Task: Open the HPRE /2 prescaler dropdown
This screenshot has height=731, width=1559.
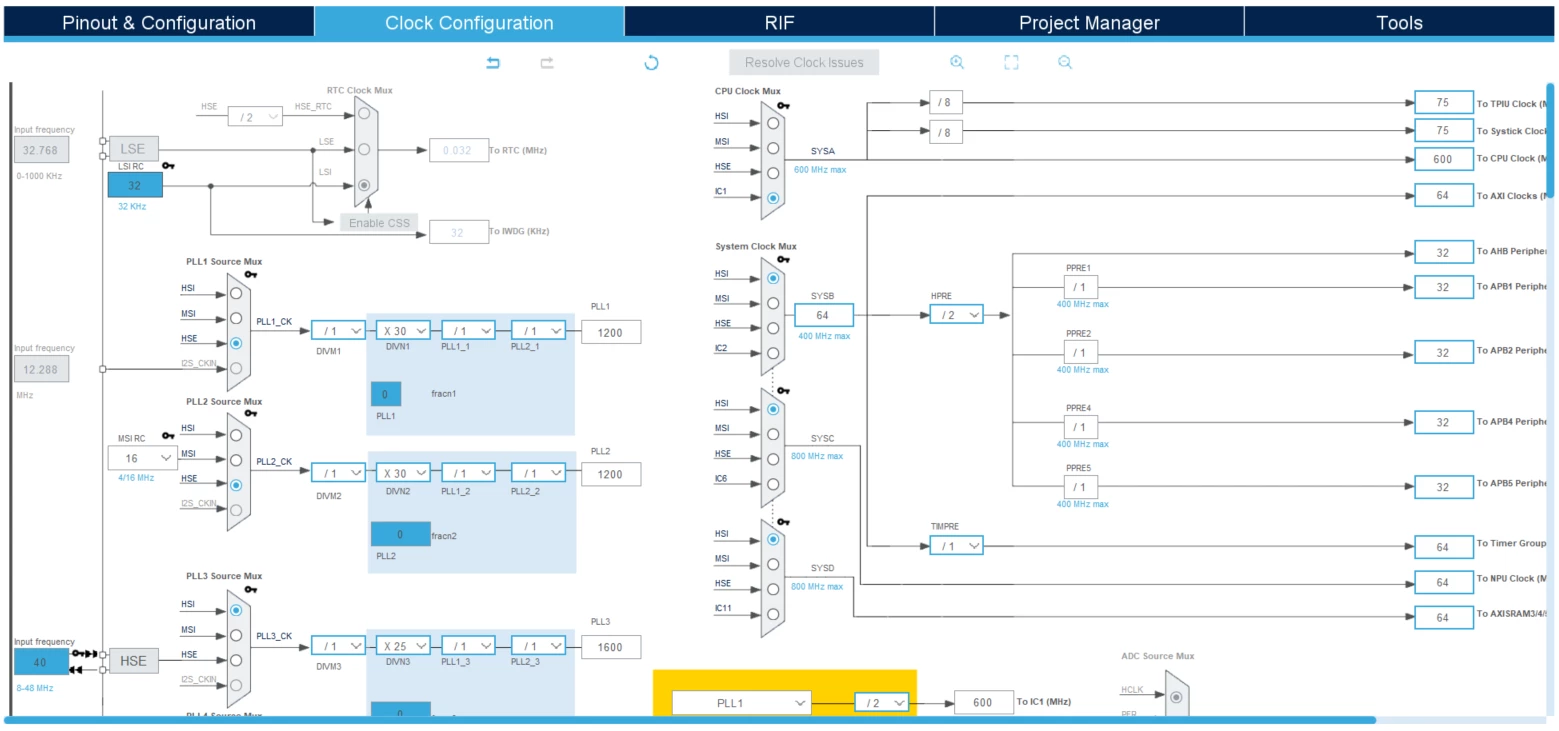Action: pos(956,315)
